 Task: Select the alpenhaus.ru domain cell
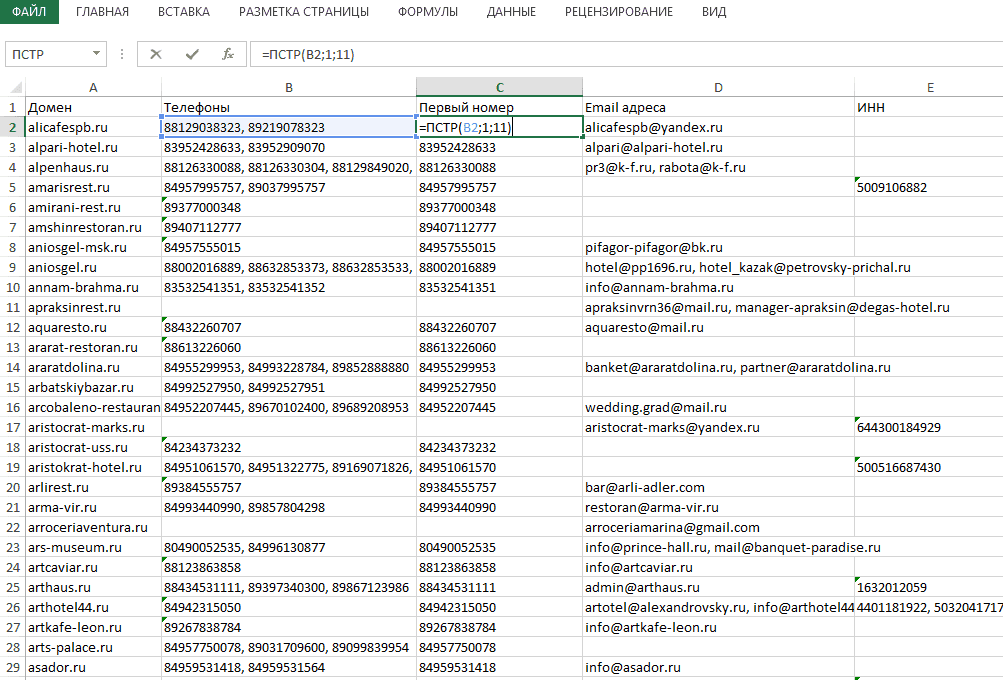tap(93, 168)
